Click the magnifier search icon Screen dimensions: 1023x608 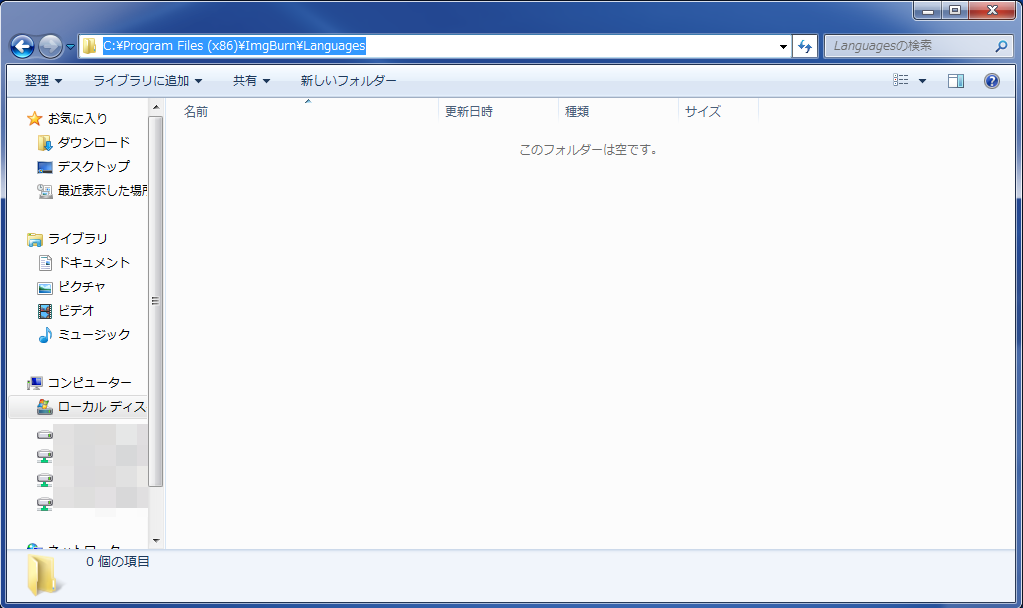(x=1001, y=46)
